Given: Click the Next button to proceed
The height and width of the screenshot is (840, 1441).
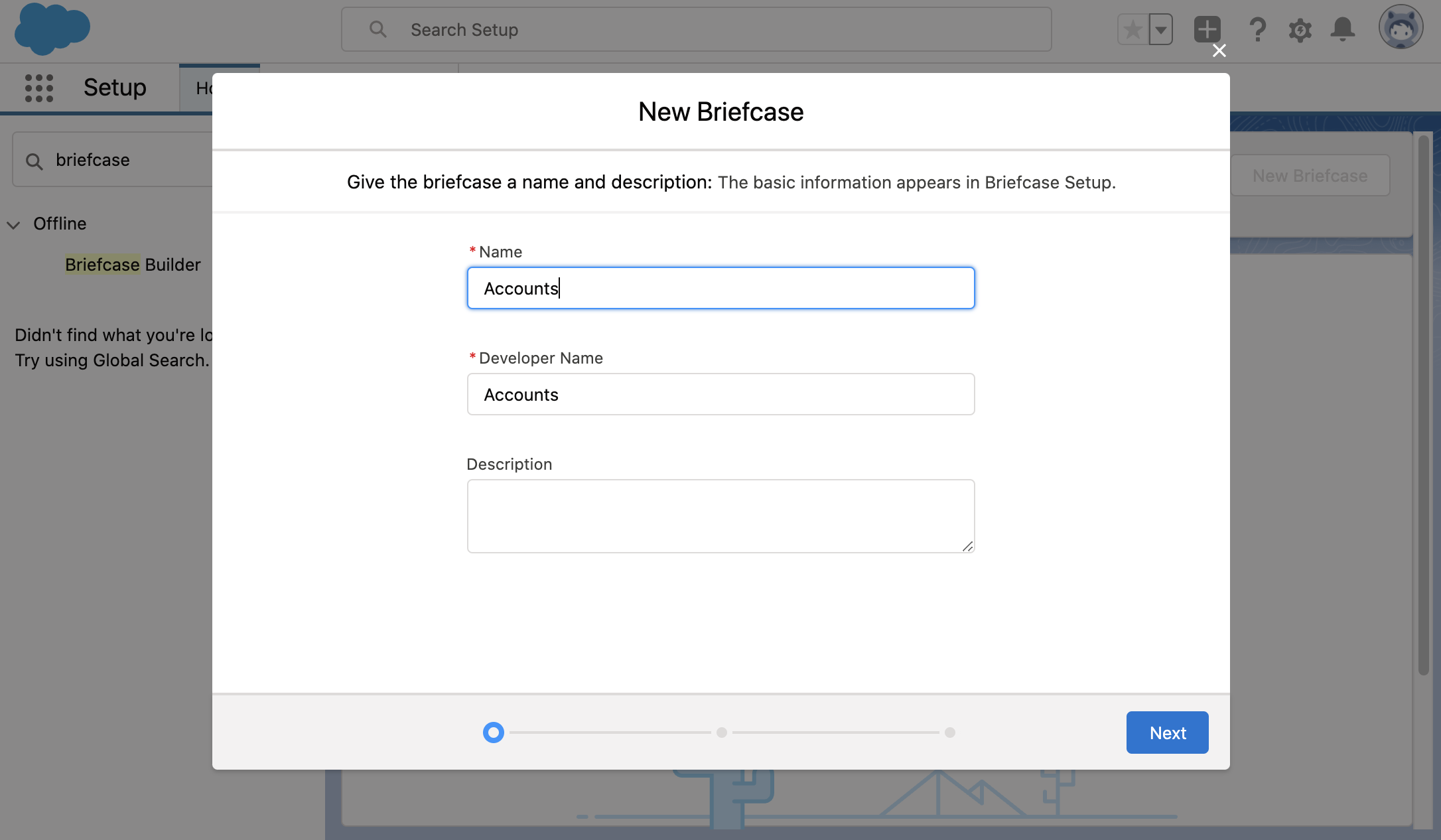Looking at the screenshot, I should pyautogui.click(x=1167, y=732).
